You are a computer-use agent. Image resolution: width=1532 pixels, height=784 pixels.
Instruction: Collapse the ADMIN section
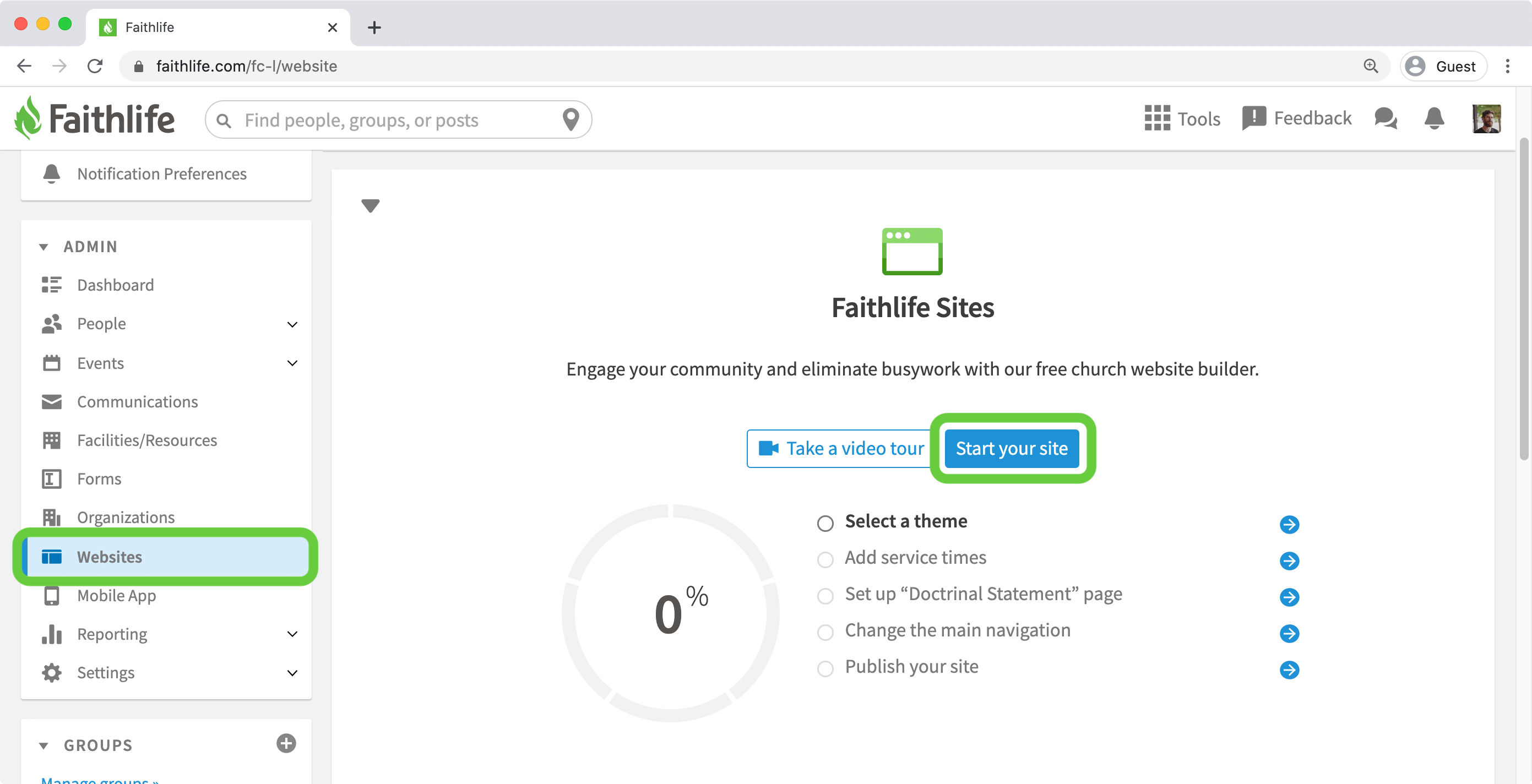pyautogui.click(x=44, y=247)
